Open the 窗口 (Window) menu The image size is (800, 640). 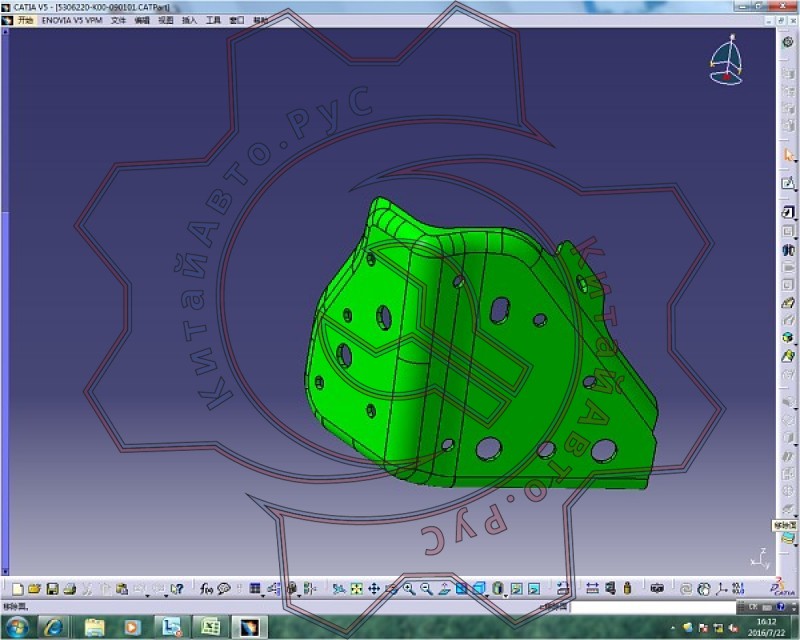pyautogui.click(x=237, y=20)
